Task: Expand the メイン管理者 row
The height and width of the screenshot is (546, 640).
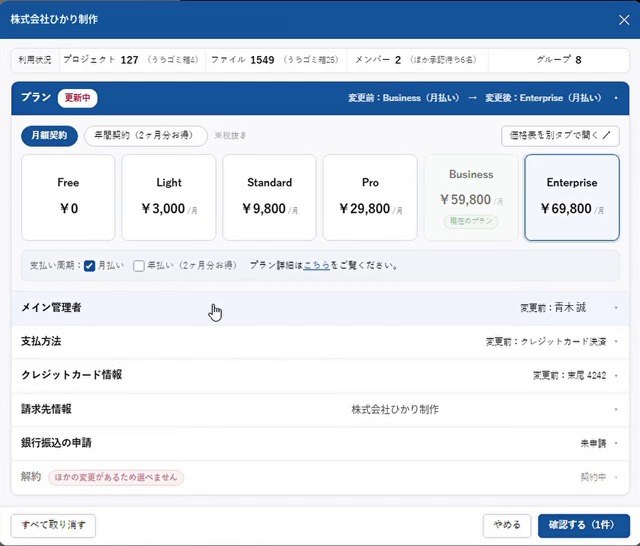Action: (320, 308)
